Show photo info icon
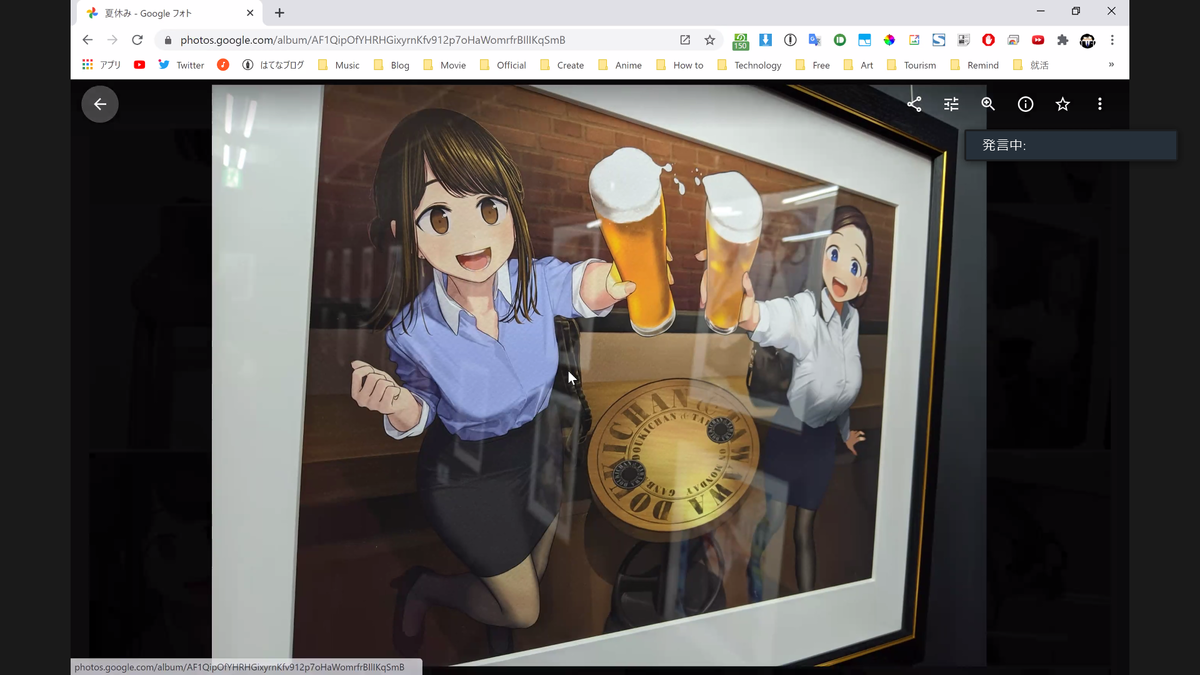The width and height of the screenshot is (1200, 675). 1025,104
